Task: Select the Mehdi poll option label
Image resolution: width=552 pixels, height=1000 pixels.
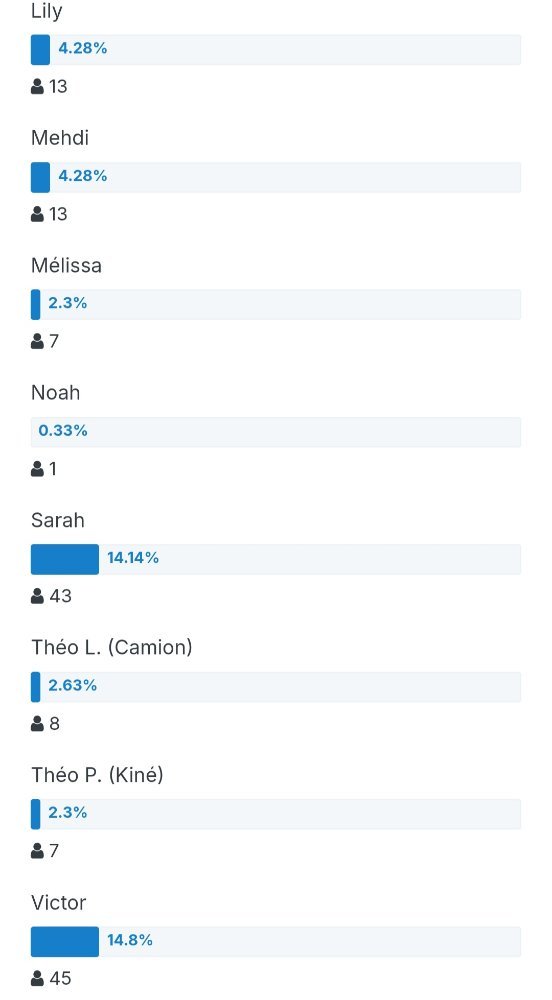Action: pyautogui.click(x=60, y=138)
